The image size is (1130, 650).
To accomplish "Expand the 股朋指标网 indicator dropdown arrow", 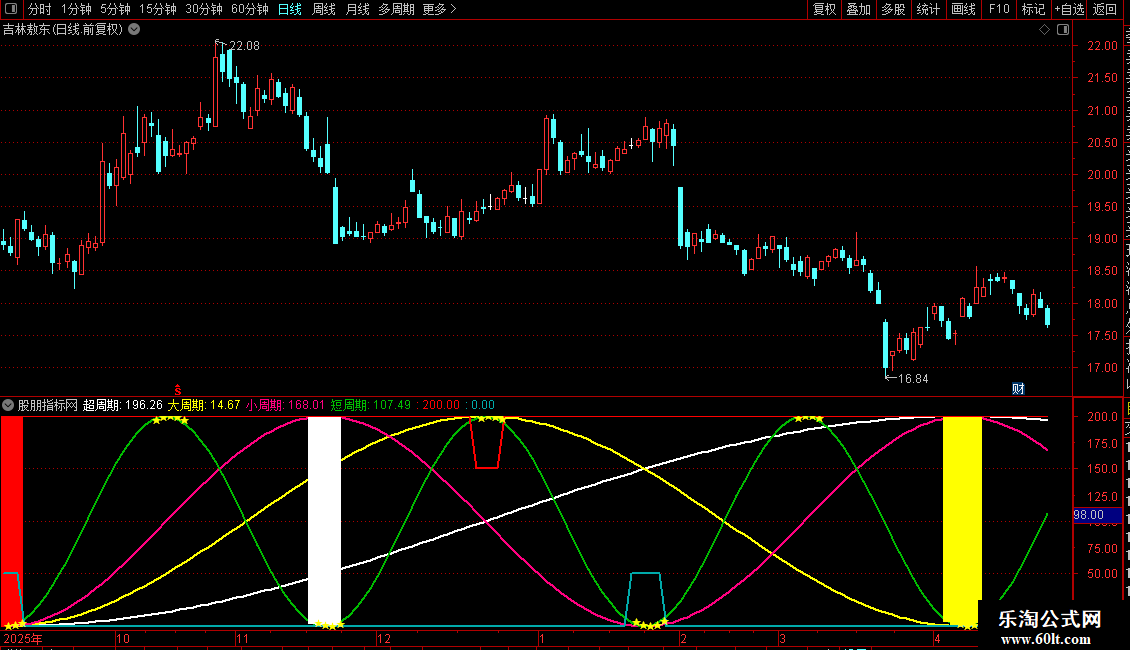I will [x=8, y=405].
